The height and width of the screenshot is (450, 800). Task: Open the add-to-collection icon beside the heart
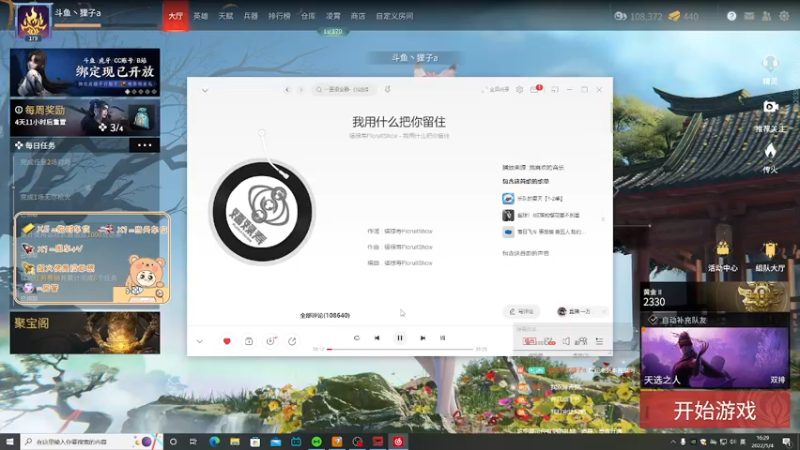[x=248, y=341]
